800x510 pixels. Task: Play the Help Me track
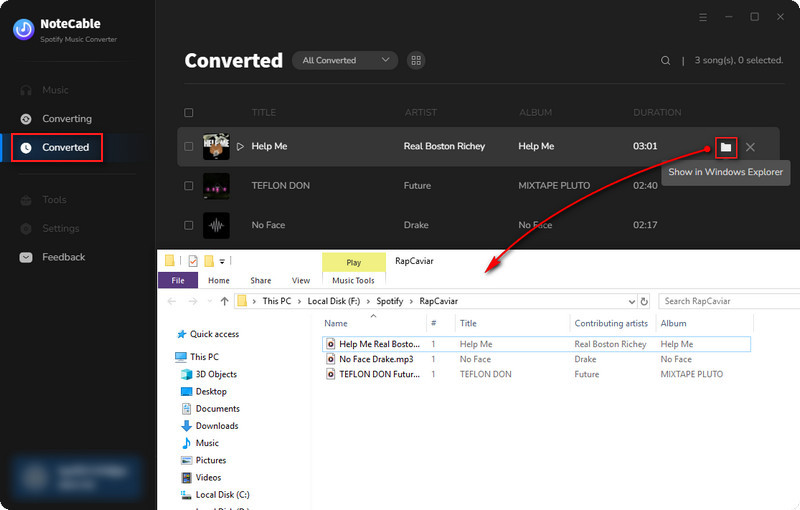click(x=240, y=146)
